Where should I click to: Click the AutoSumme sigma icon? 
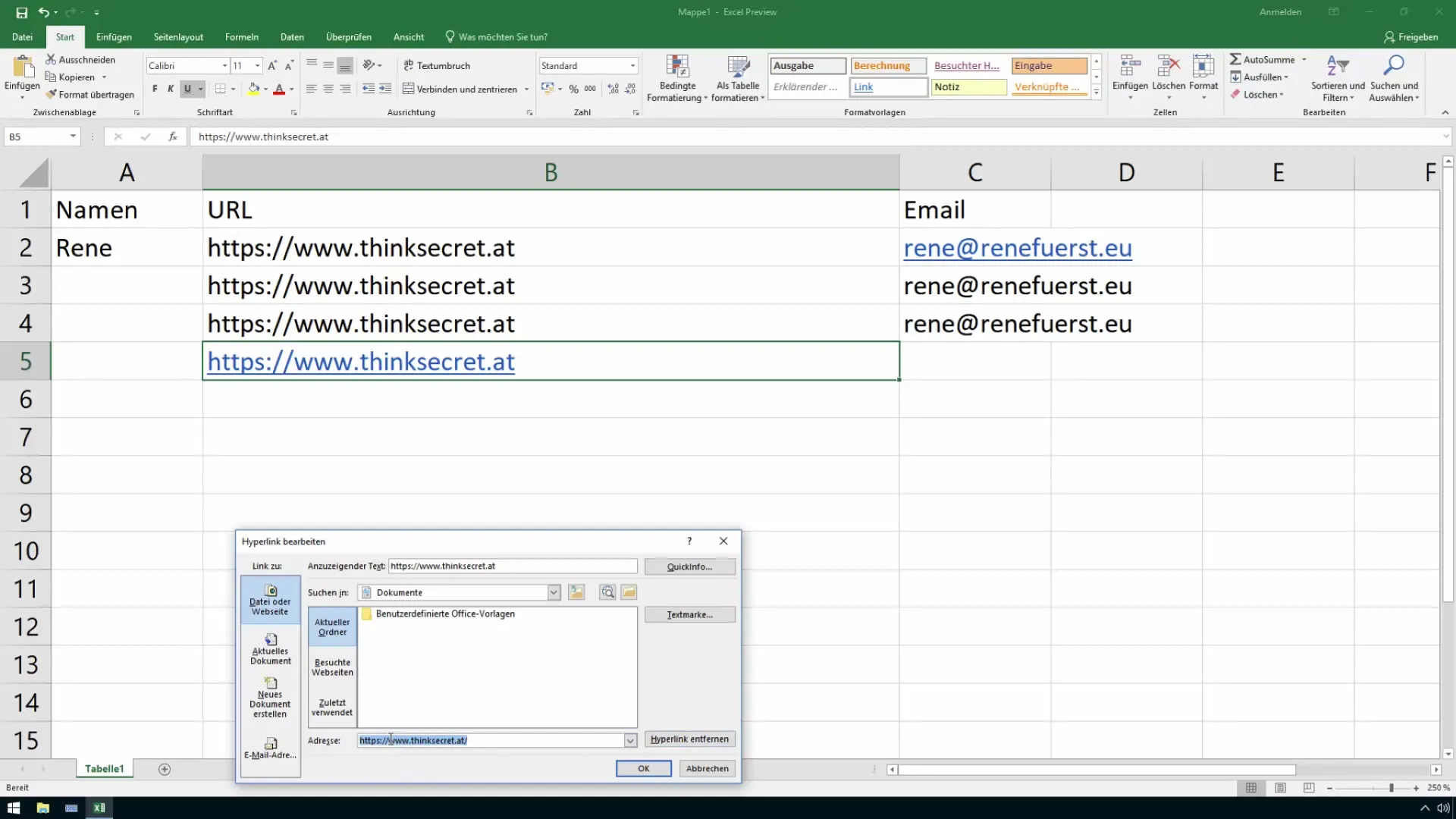[1235, 59]
